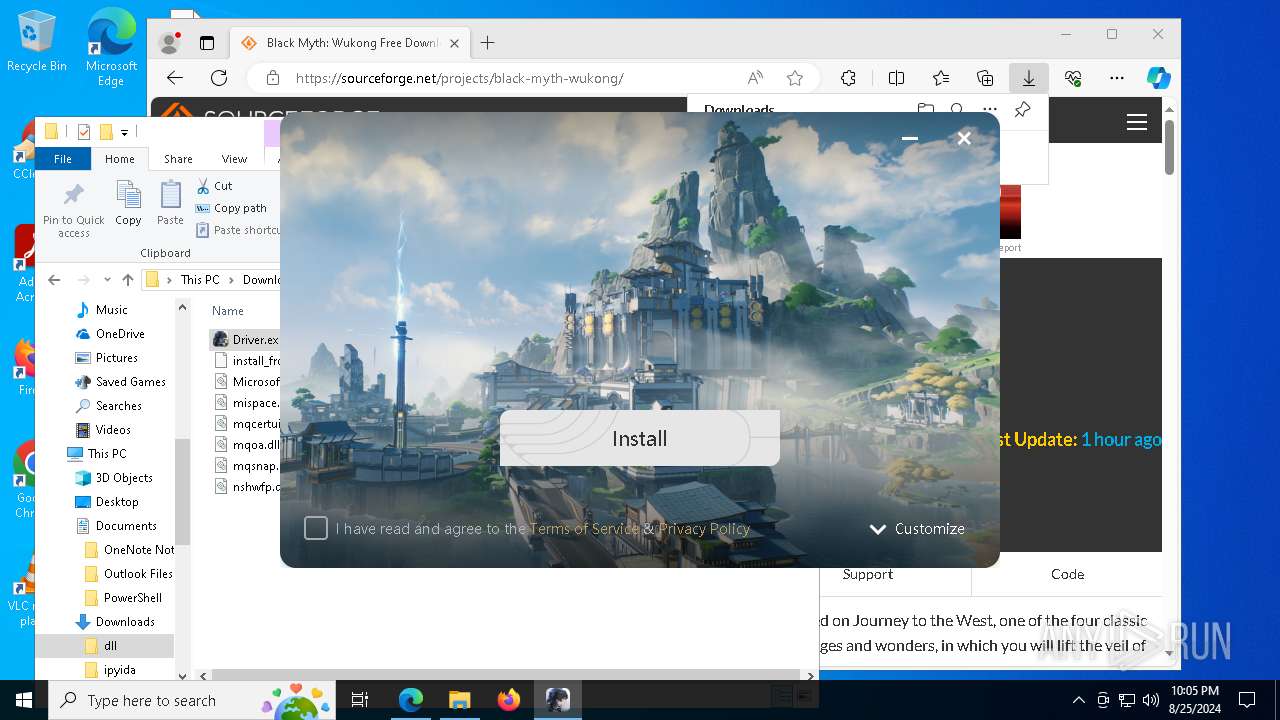
Task: Expand the Customize options in installer
Action: pos(917,529)
